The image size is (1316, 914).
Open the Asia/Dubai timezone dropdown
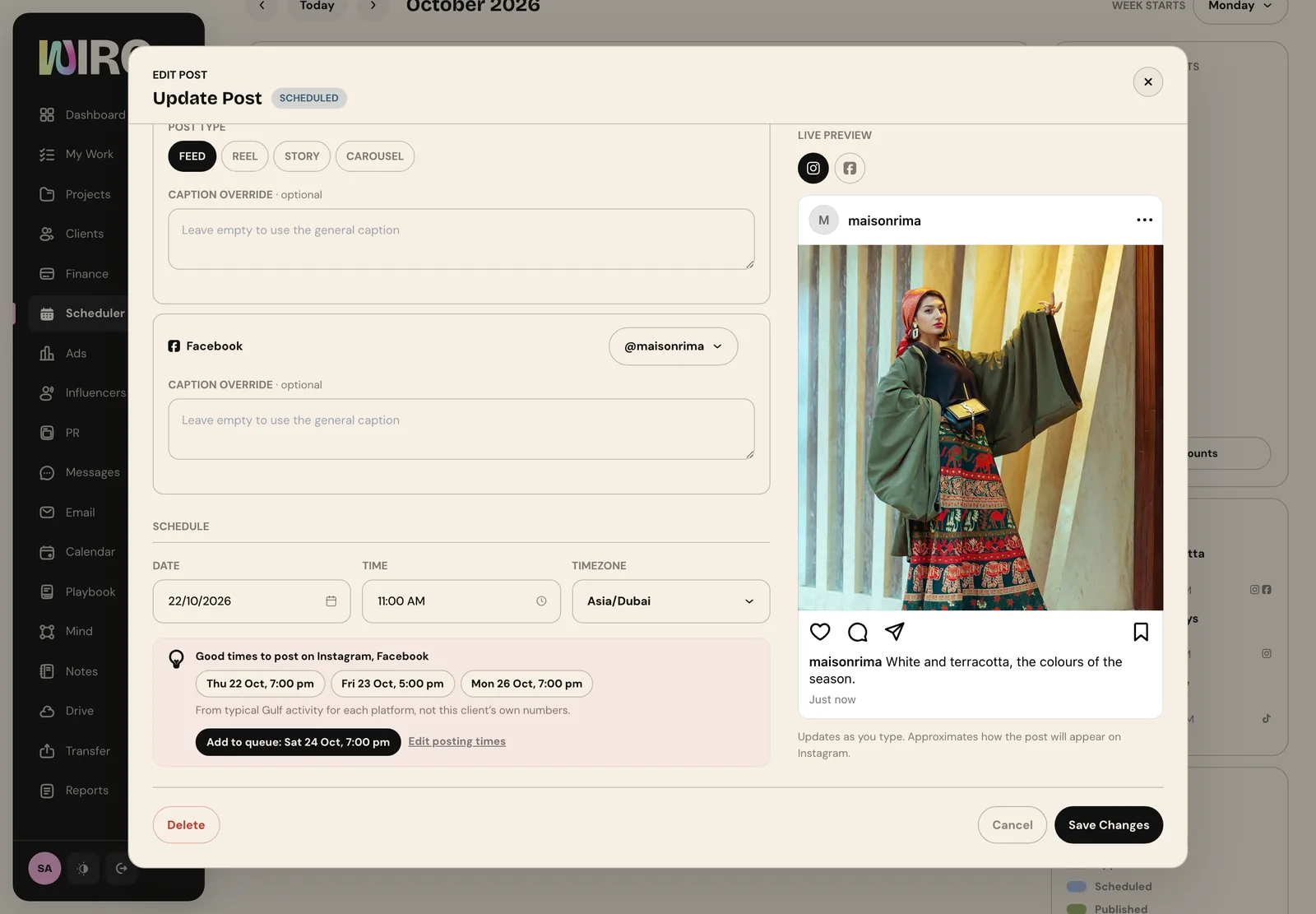[x=670, y=601]
